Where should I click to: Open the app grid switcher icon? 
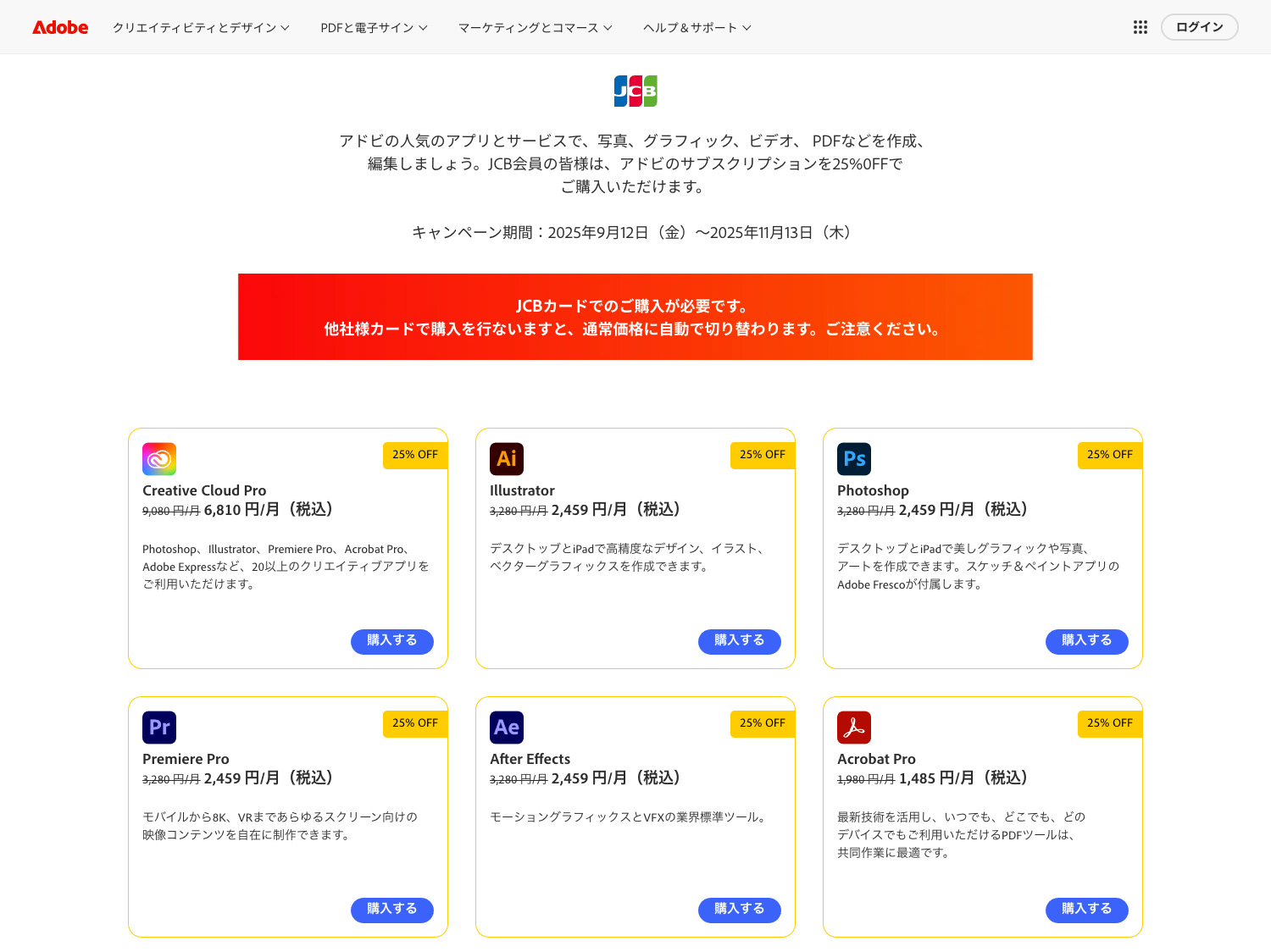click(1141, 27)
